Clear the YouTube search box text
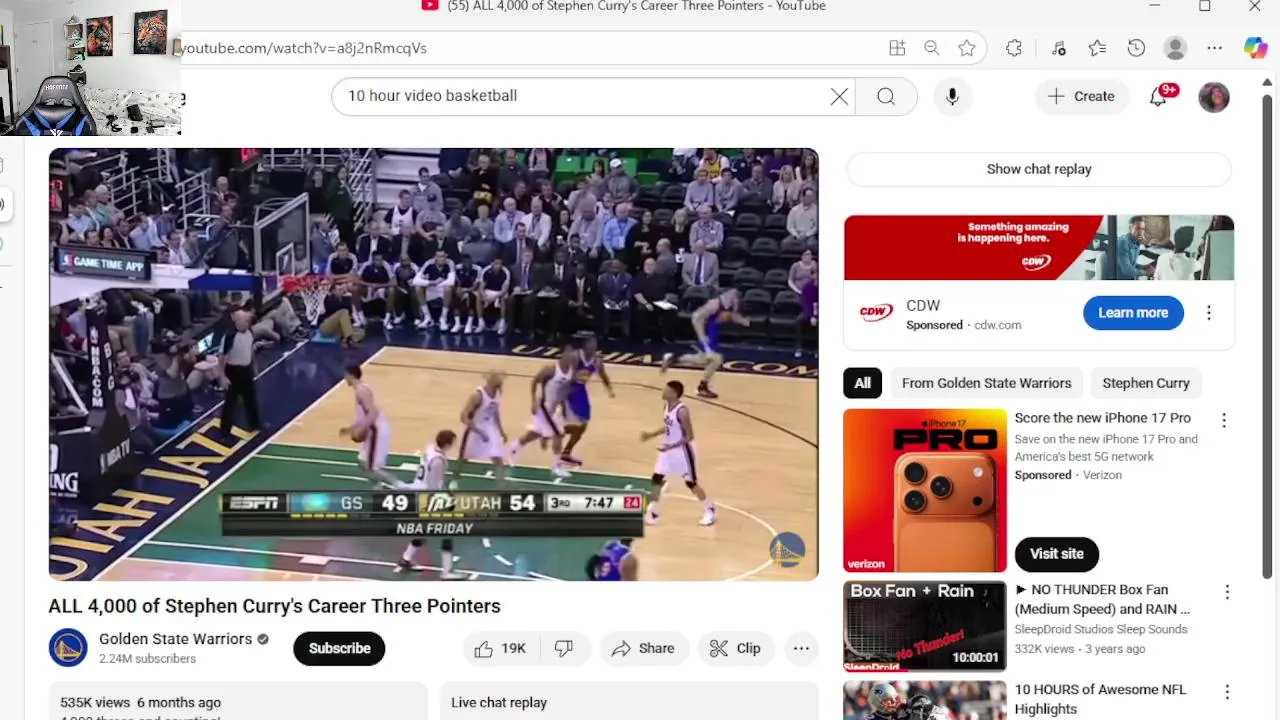Screen dimensions: 1280x720 839,96
